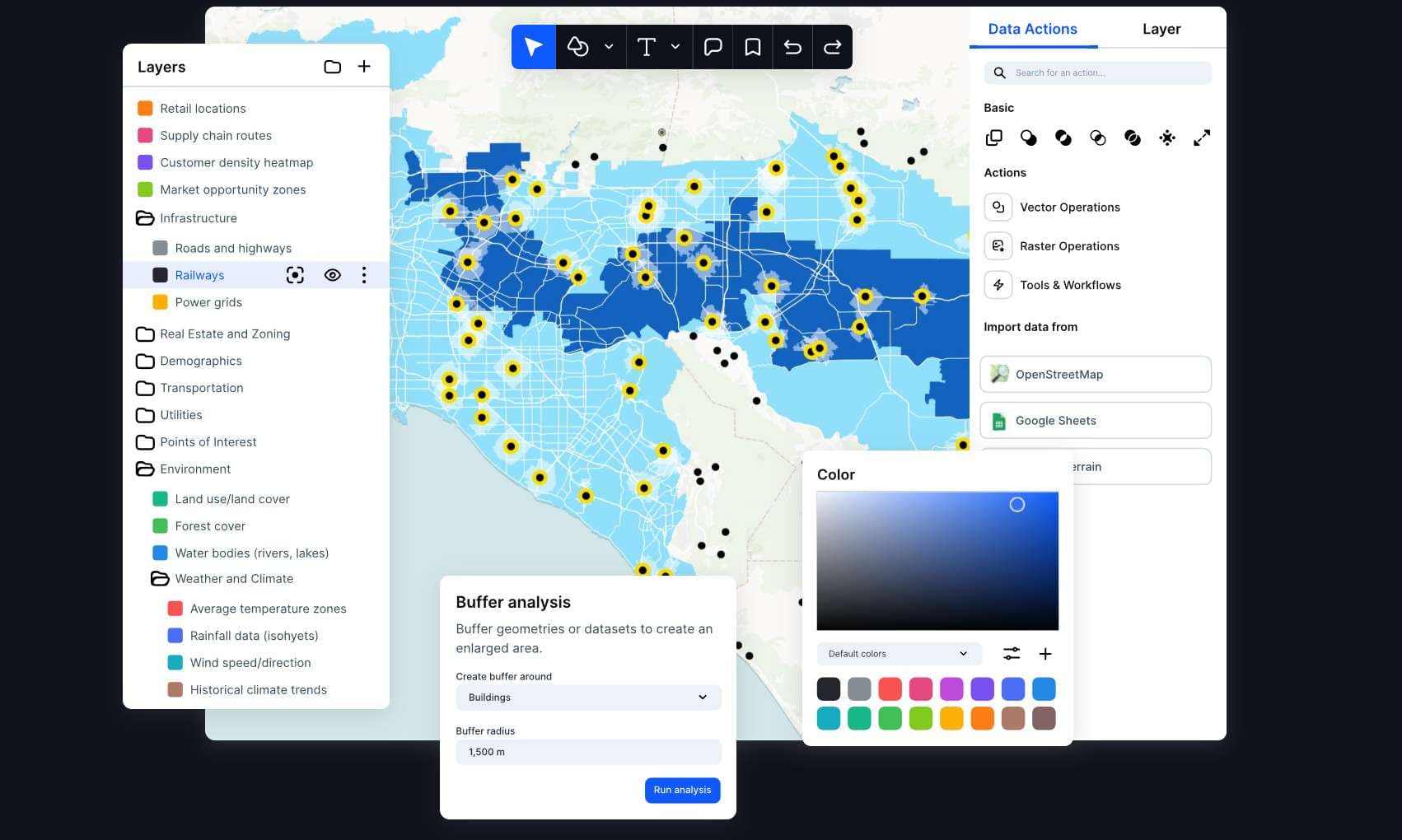The image size is (1402, 840).
Task: Zoom to Railways layer with focus icon
Action: click(295, 275)
